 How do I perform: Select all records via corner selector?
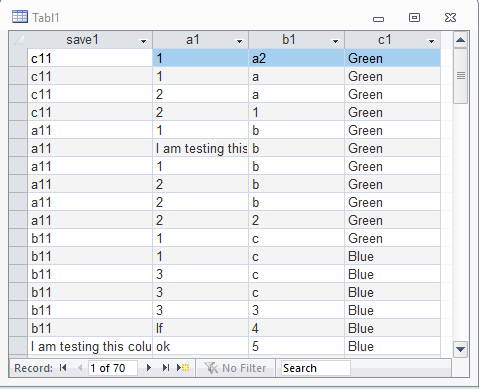click(18, 40)
